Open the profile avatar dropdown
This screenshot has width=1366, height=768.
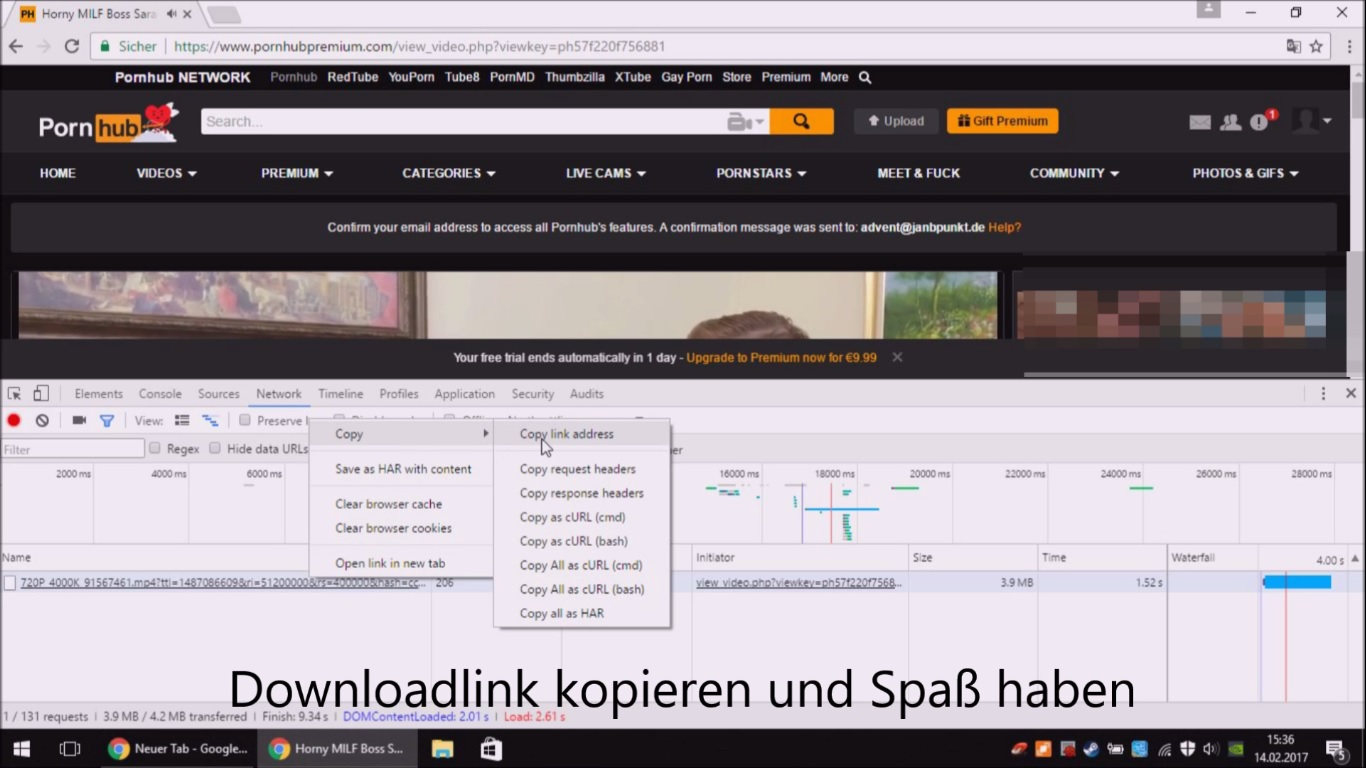(1312, 121)
